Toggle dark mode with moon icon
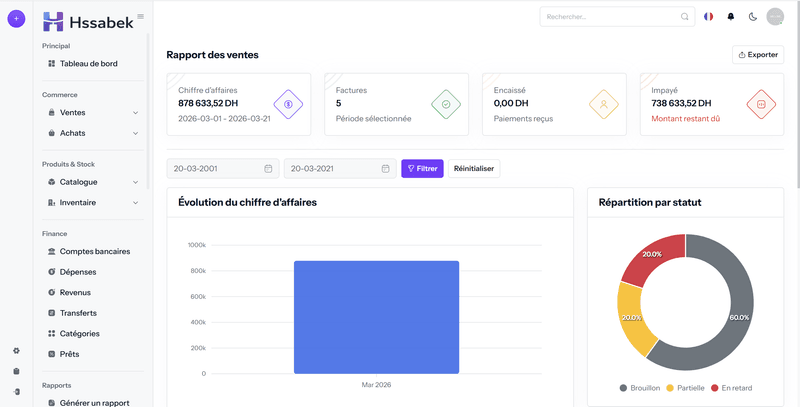 tap(752, 17)
